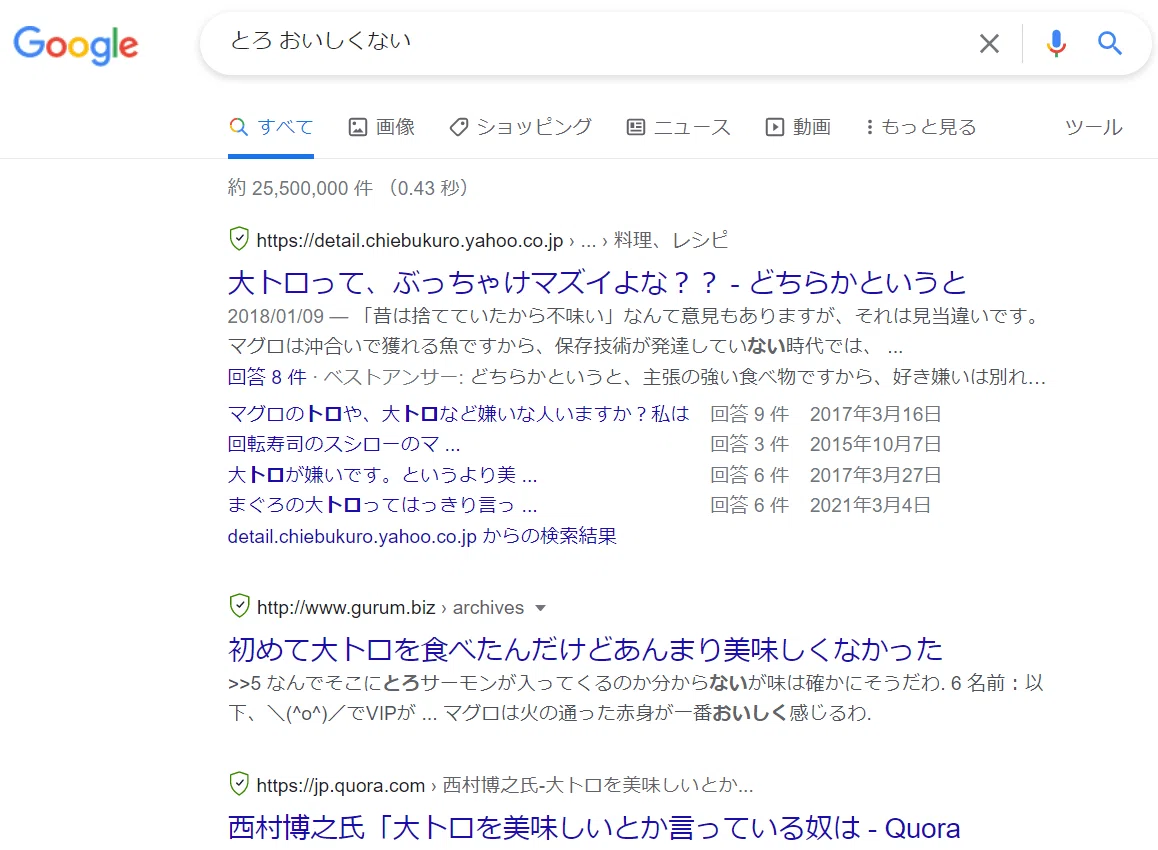Click date text '2017年3月27日'
1158x850 pixels.
click(x=875, y=475)
